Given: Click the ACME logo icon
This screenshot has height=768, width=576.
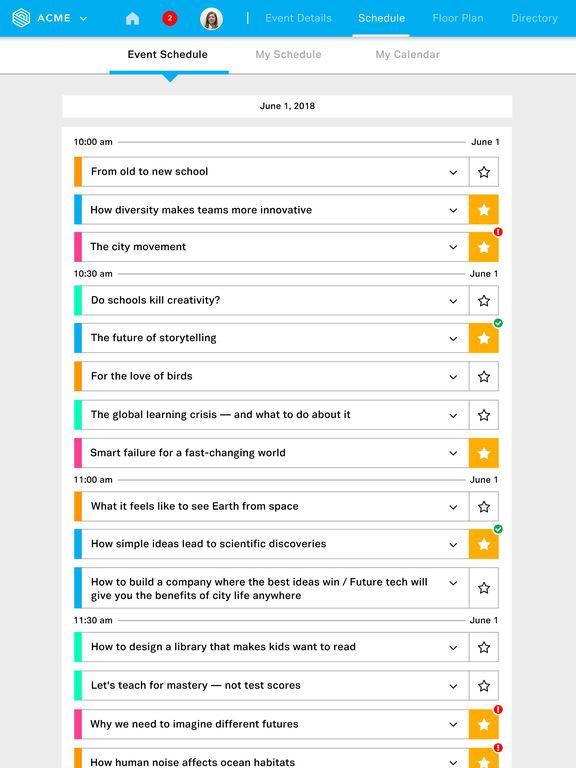Looking at the screenshot, I should click(21, 18).
